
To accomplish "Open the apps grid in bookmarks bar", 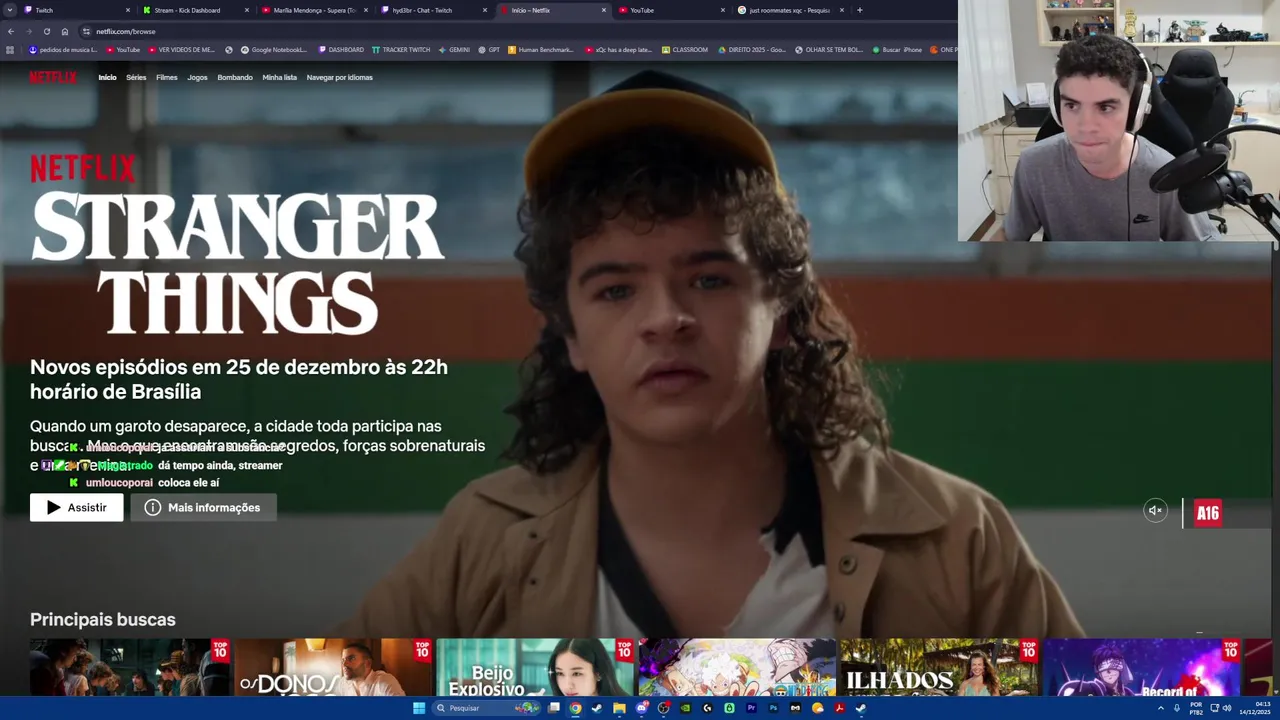I will pyautogui.click(x=11, y=49).
